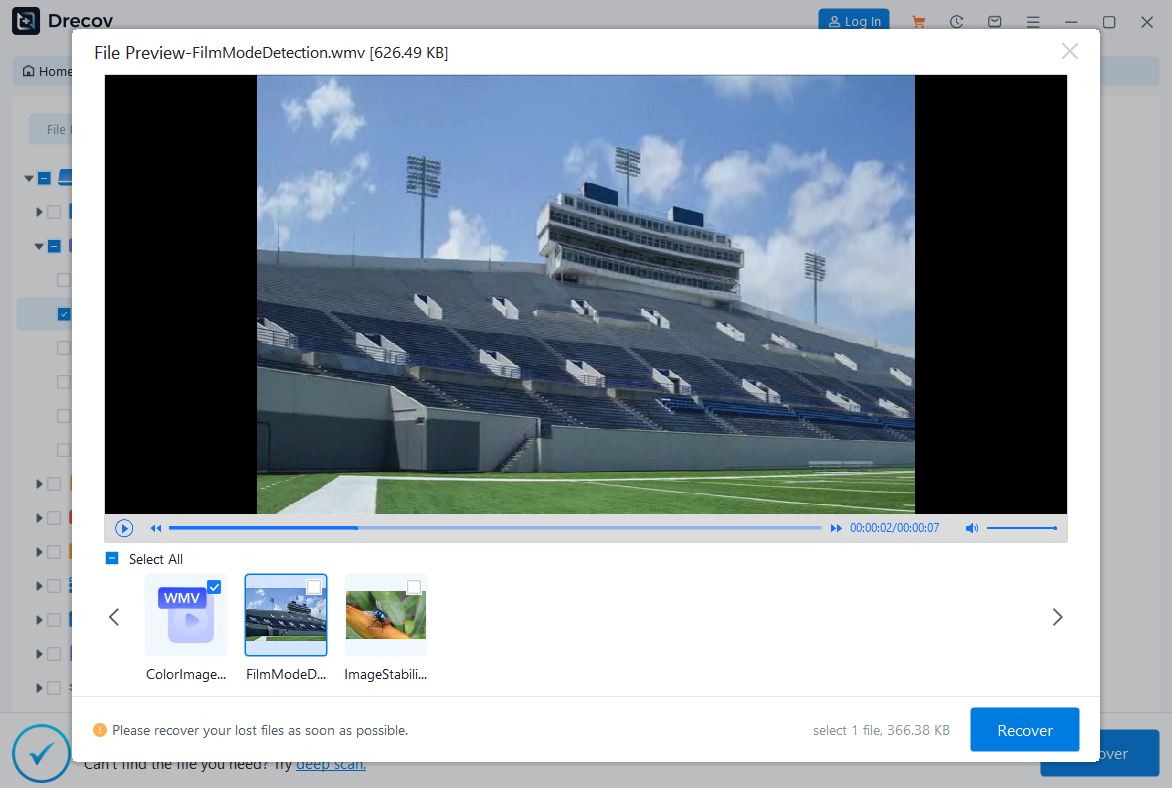Screen dimensions: 1172x788
Task: Open the history clock icon
Action: [957, 22]
